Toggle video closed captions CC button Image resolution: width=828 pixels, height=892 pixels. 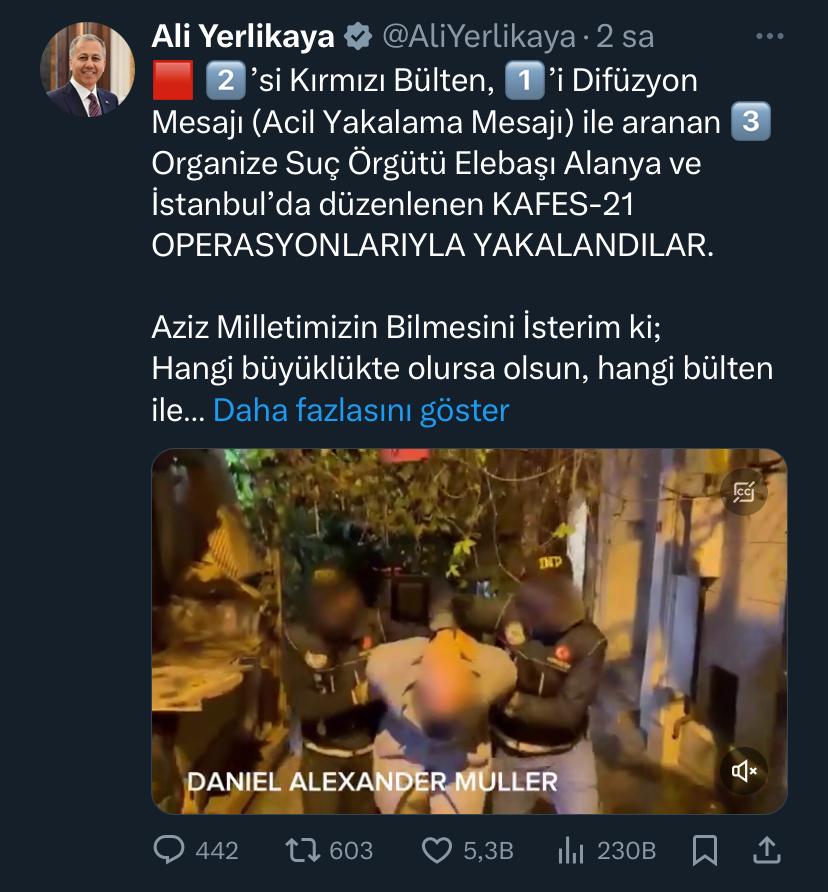coord(744,492)
